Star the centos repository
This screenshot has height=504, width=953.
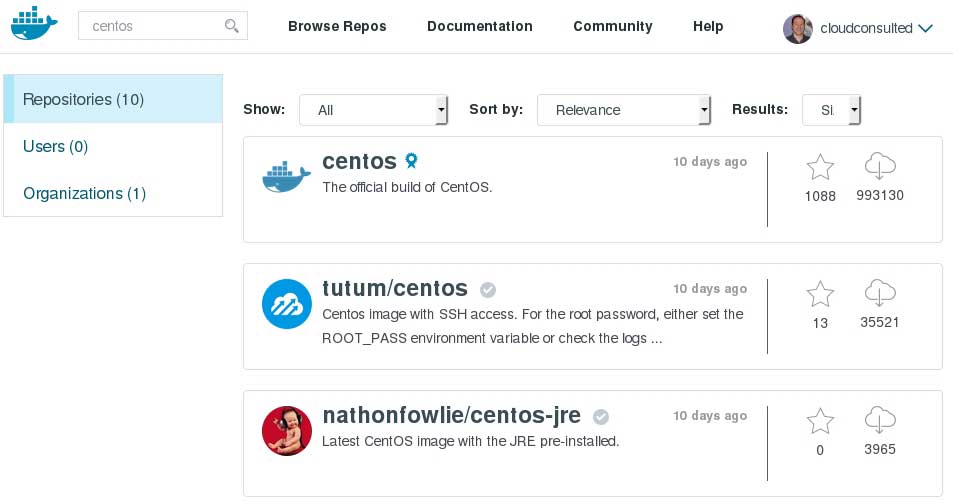point(820,168)
